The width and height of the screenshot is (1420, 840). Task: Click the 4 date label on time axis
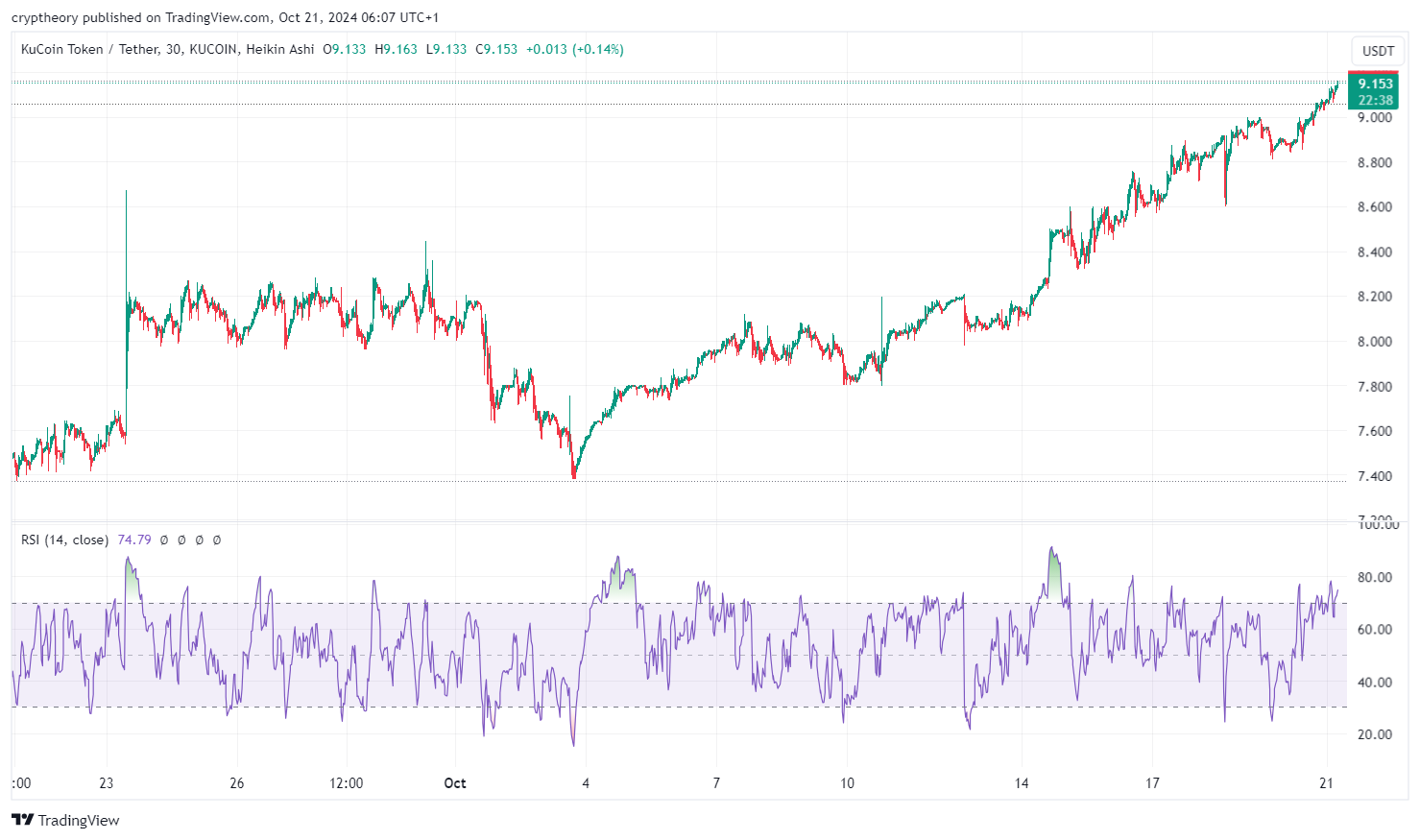coord(586,783)
